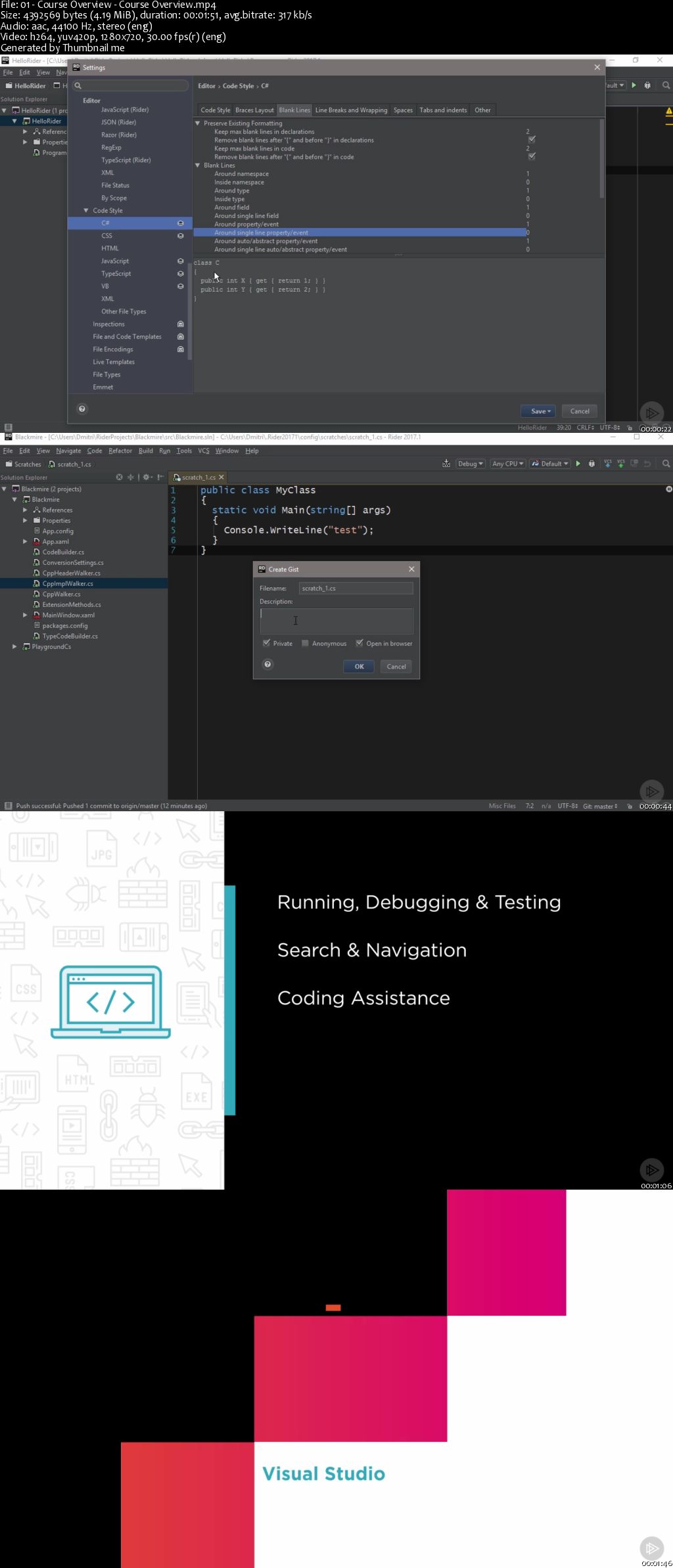Toggle Remove blank lines in code checkbox

point(532,156)
